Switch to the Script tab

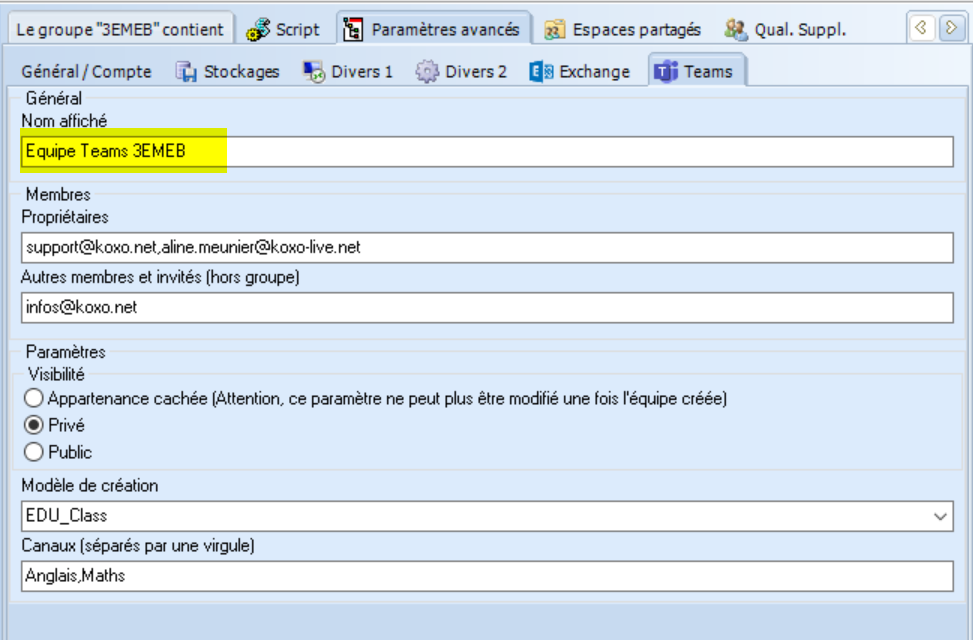click(283, 29)
